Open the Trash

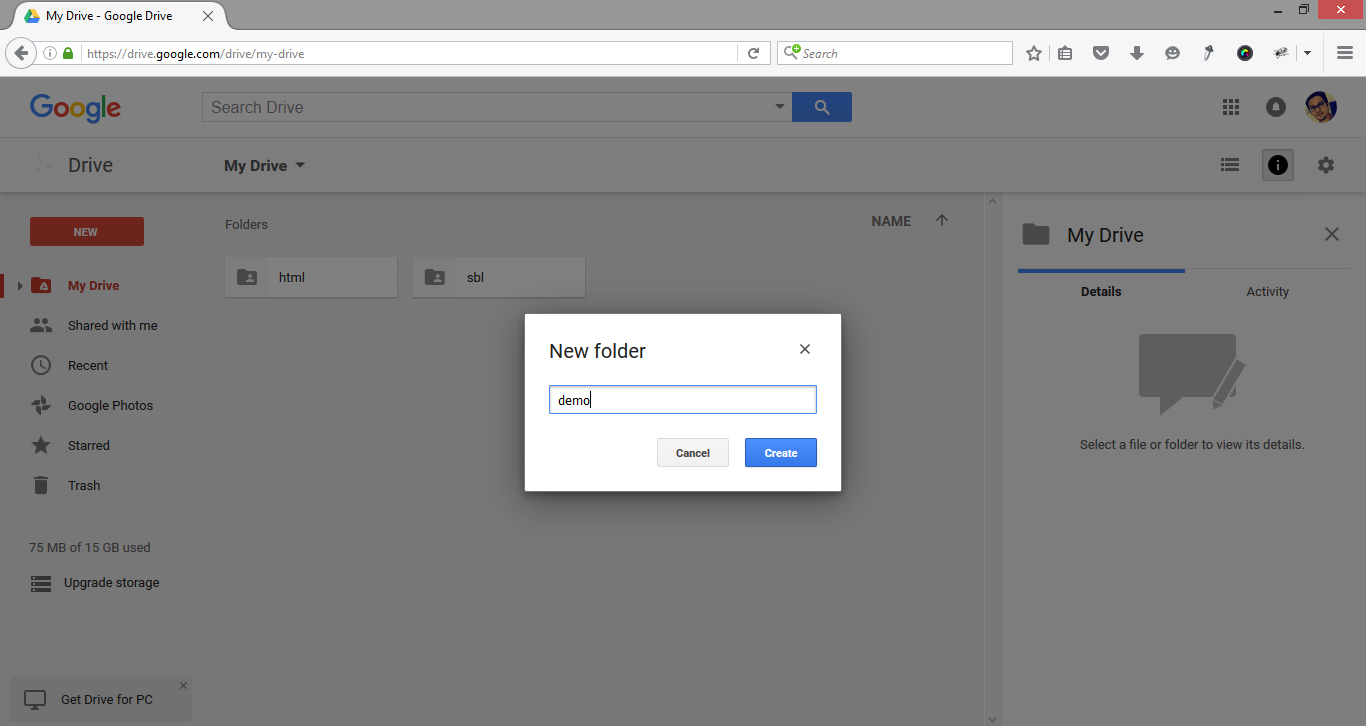point(82,485)
